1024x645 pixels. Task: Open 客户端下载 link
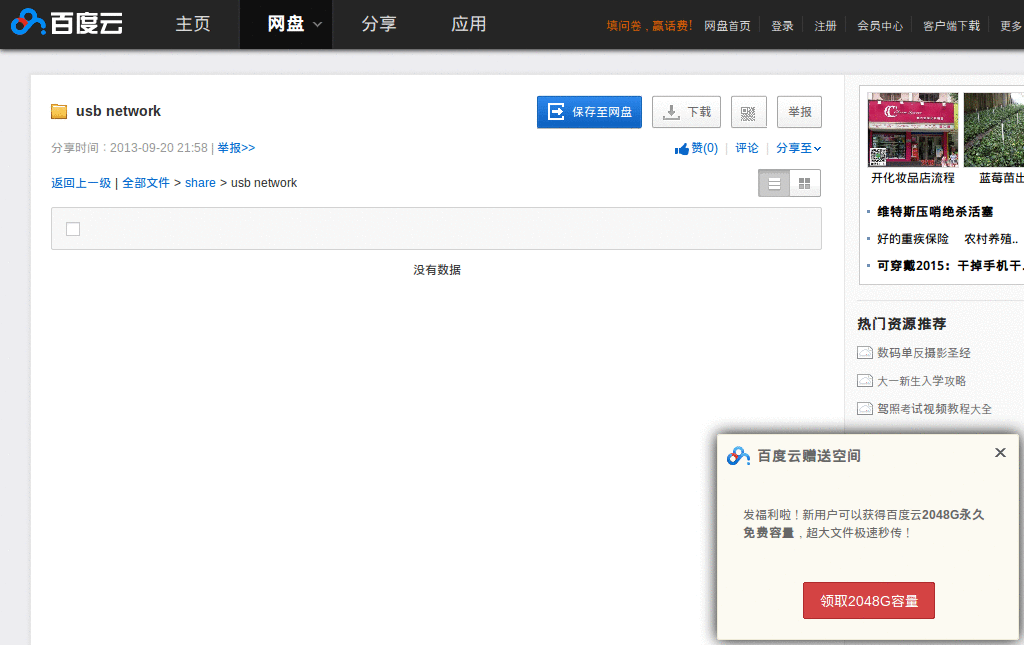pos(952,25)
